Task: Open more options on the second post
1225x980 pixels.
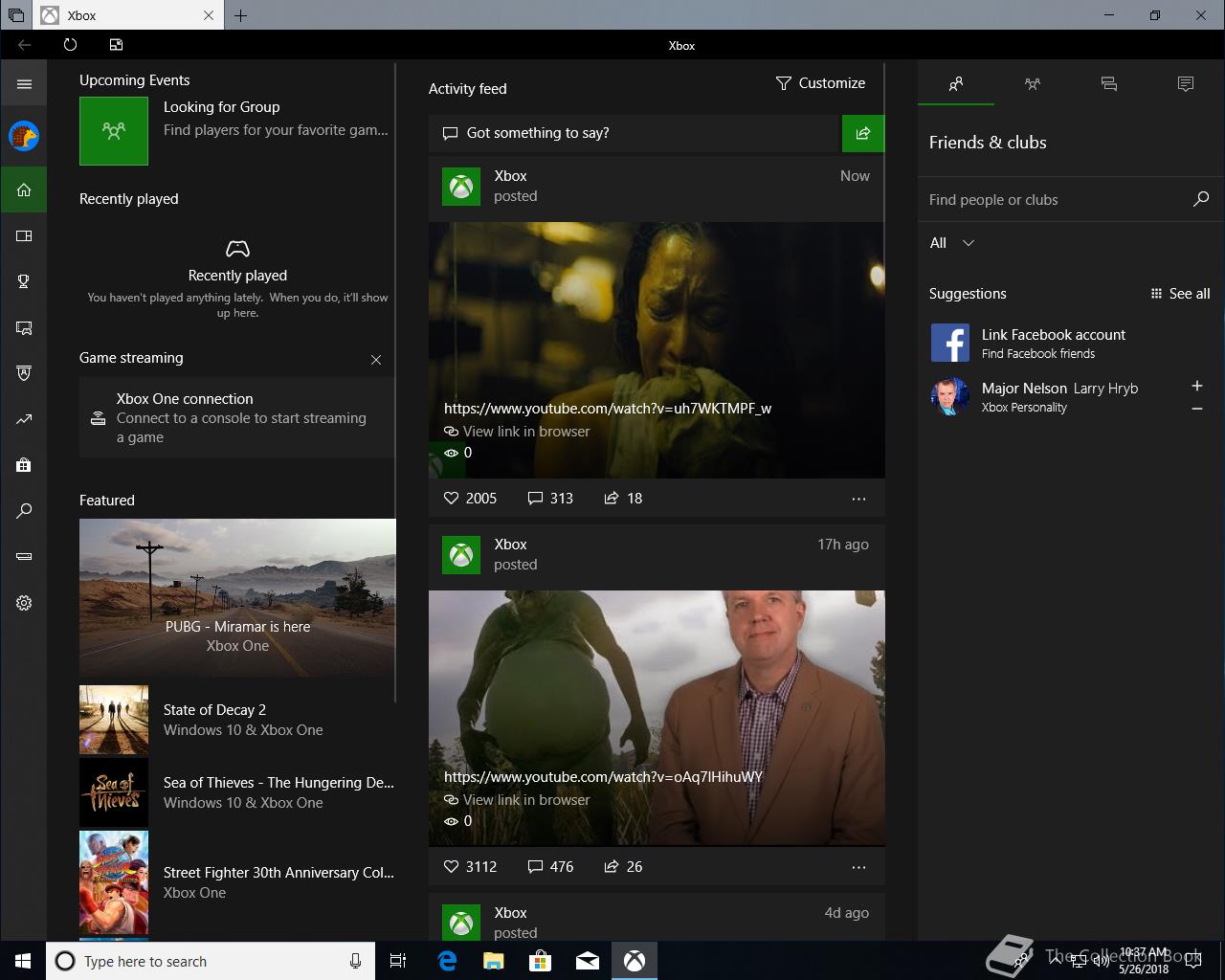Action: (858, 867)
